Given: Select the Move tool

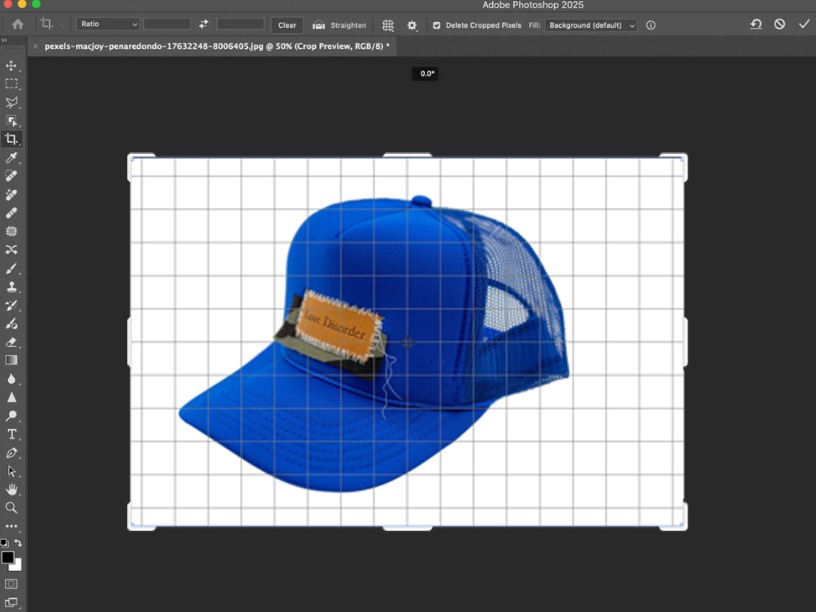Looking at the screenshot, I should pos(12,66).
